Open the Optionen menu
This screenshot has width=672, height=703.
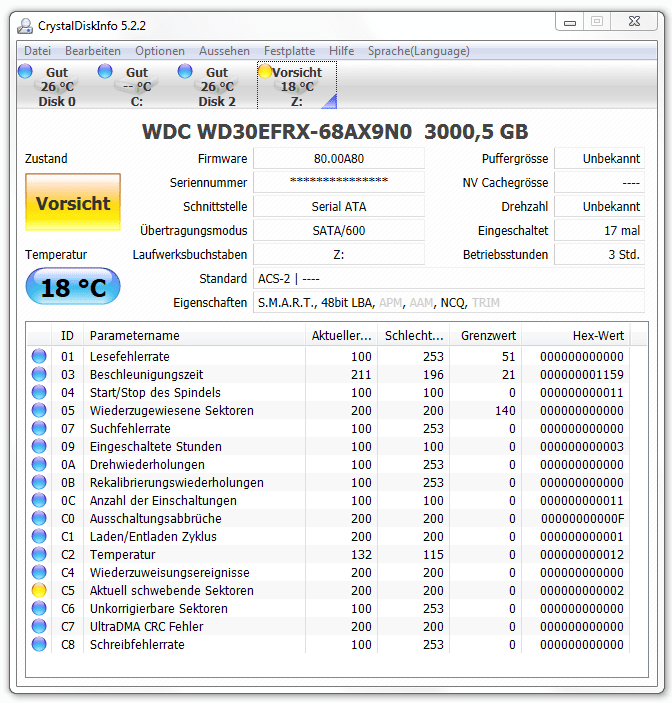(x=160, y=51)
